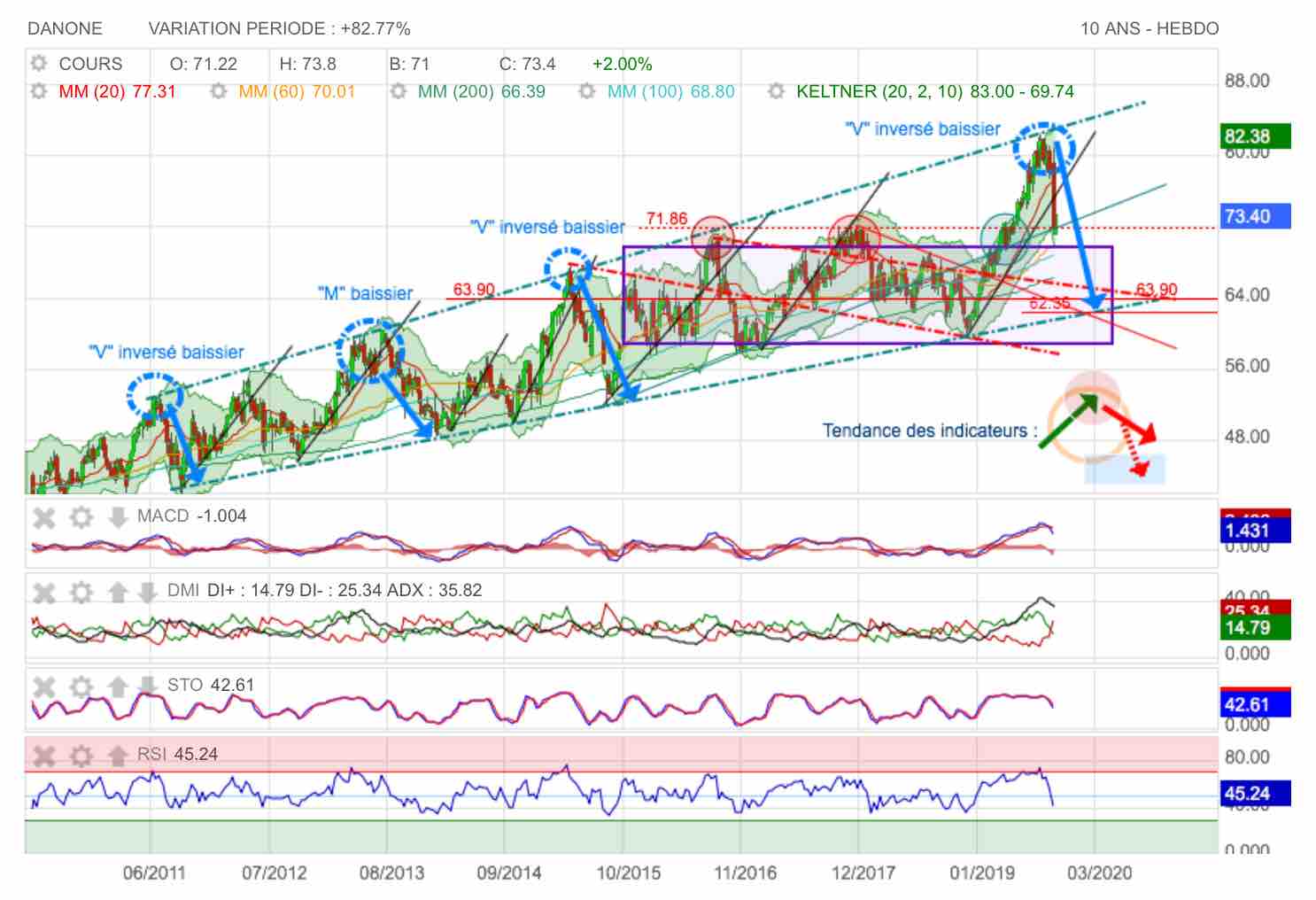Move MACD panel down
Image resolution: width=1316 pixels, height=900 pixels.
118,517
